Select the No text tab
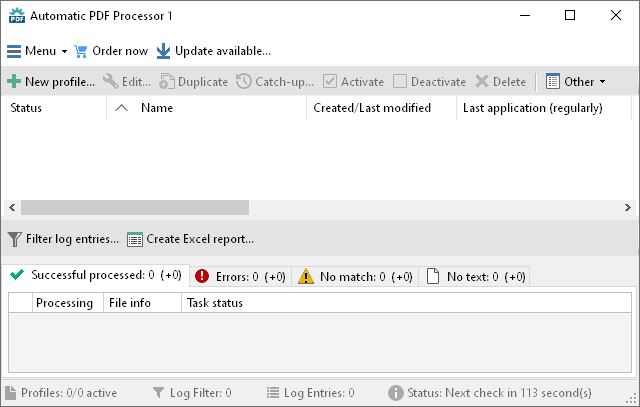This screenshot has width=640, height=407. 475,277
